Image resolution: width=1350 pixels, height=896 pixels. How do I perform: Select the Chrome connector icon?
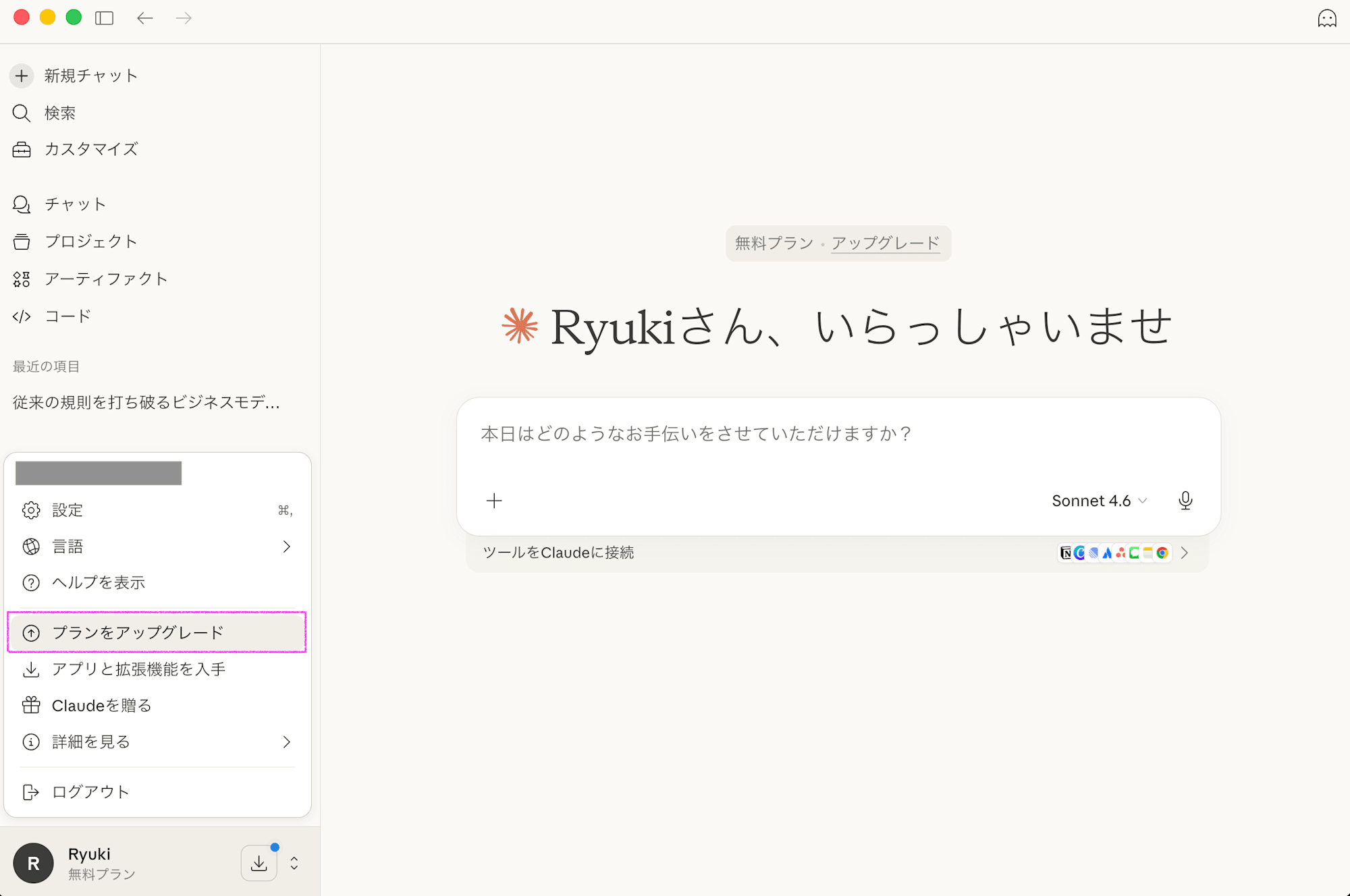[1162, 553]
